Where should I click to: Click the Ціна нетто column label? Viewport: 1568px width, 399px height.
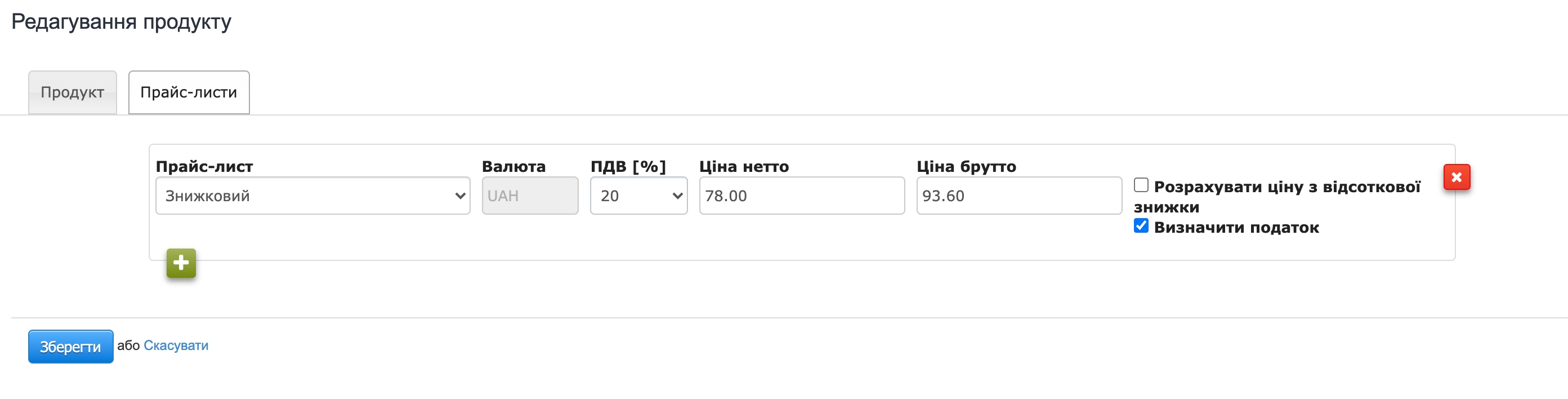pyautogui.click(x=743, y=166)
